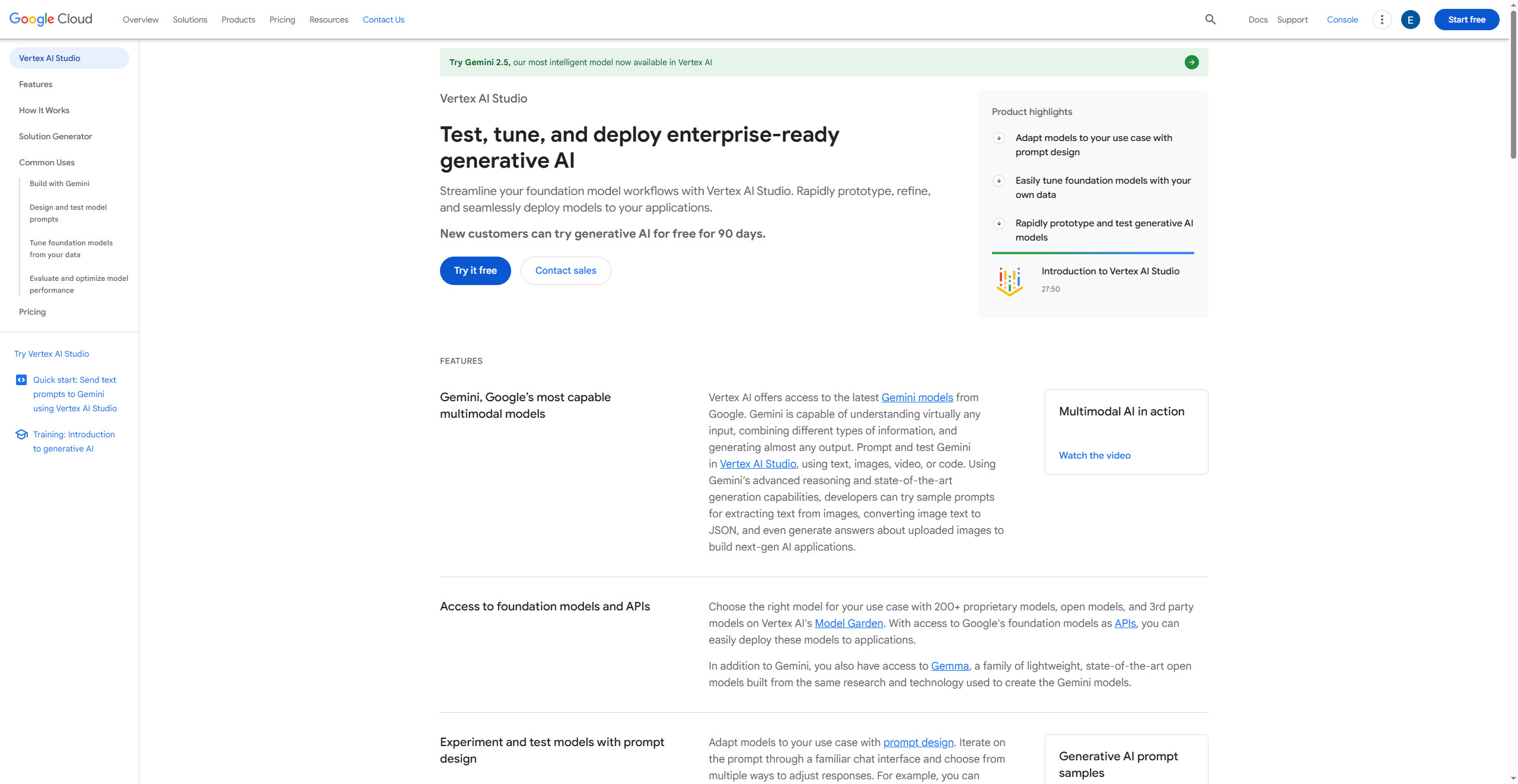Open the Products menu
Screen dimensions: 1518x784
tap(238, 20)
